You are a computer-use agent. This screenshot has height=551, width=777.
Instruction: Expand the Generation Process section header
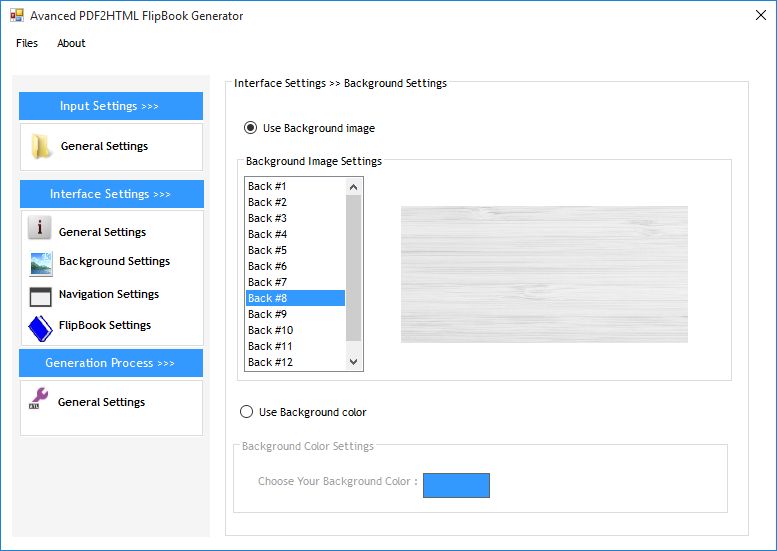[x=110, y=363]
